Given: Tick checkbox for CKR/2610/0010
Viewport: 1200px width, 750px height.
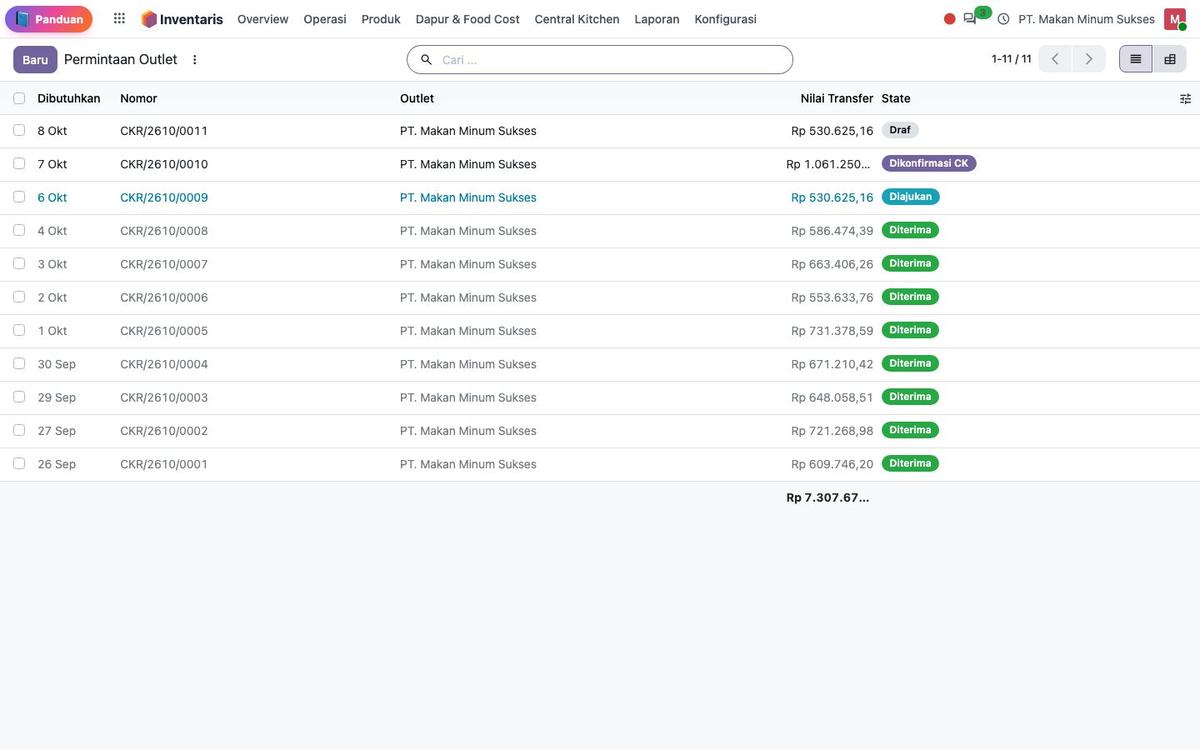Looking at the screenshot, I should [19, 163].
